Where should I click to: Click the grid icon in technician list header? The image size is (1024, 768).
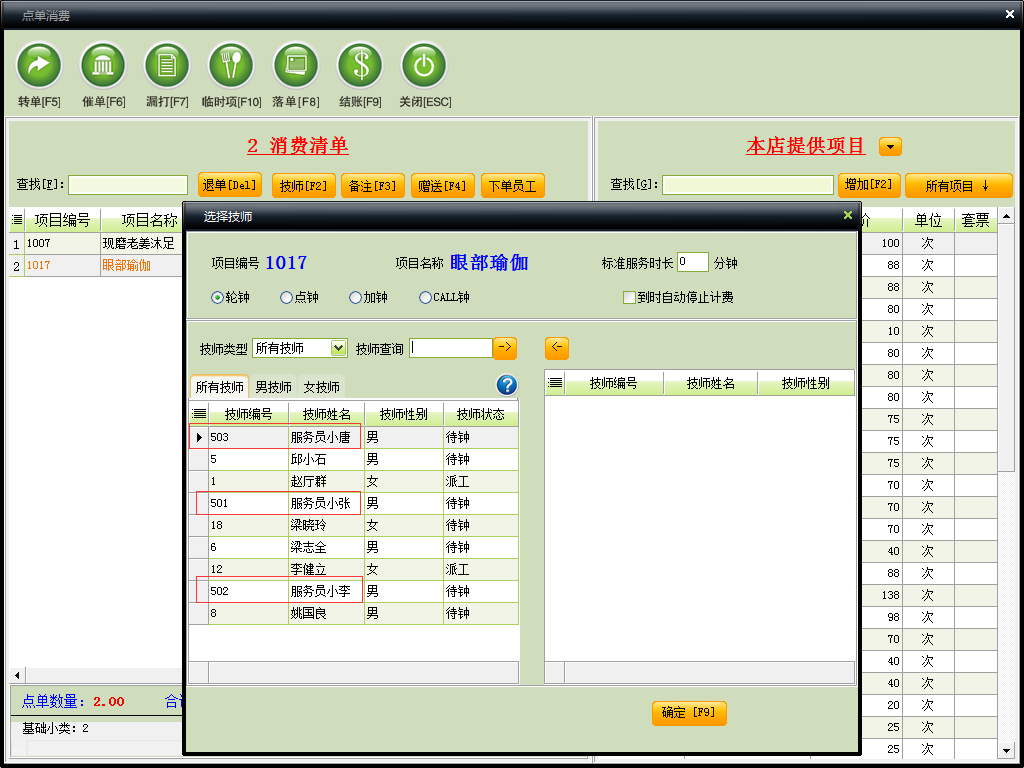[199, 414]
